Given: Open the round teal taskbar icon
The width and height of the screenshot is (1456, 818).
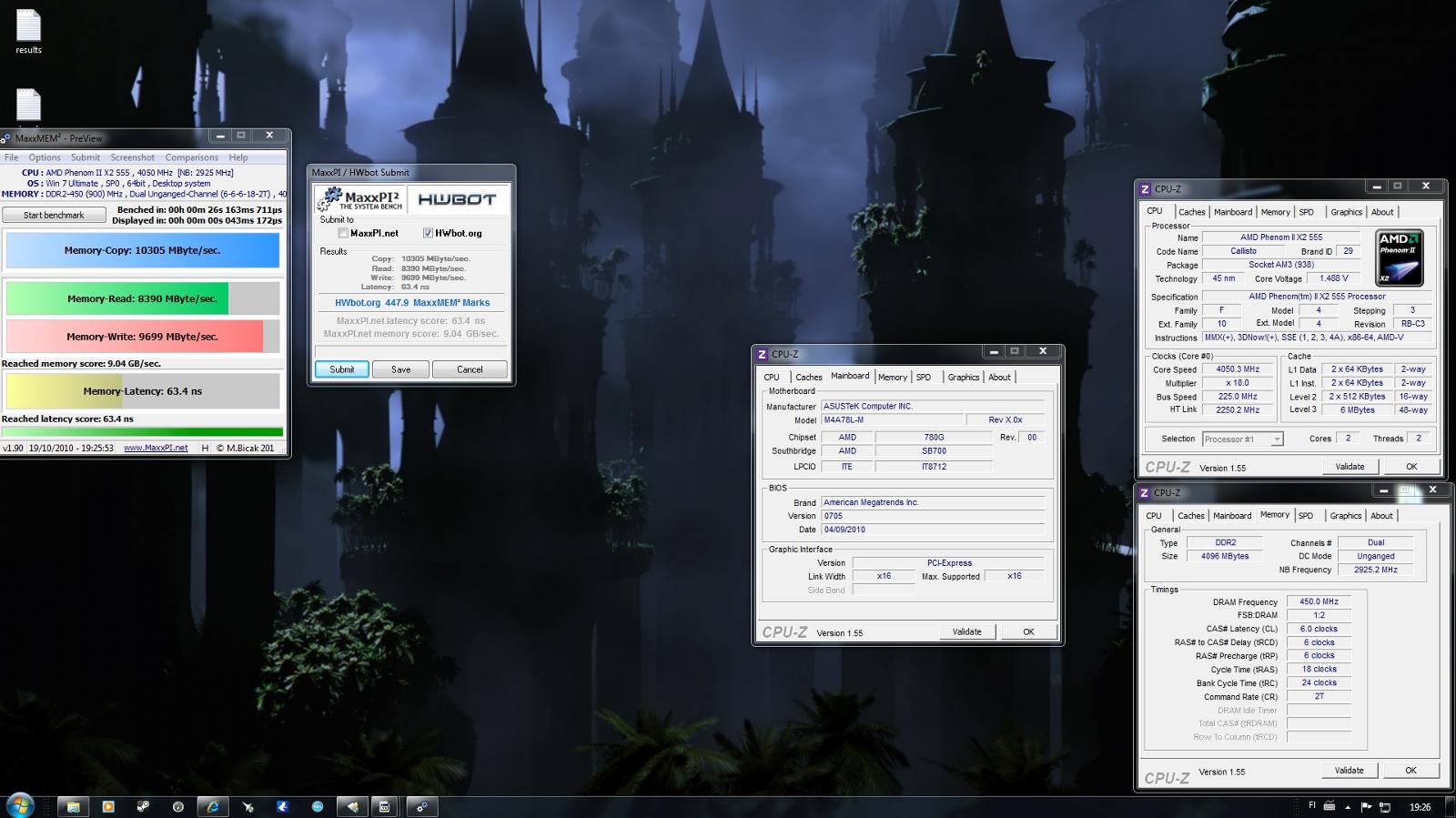Looking at the screenshot, I should click(x=317, y=806).
